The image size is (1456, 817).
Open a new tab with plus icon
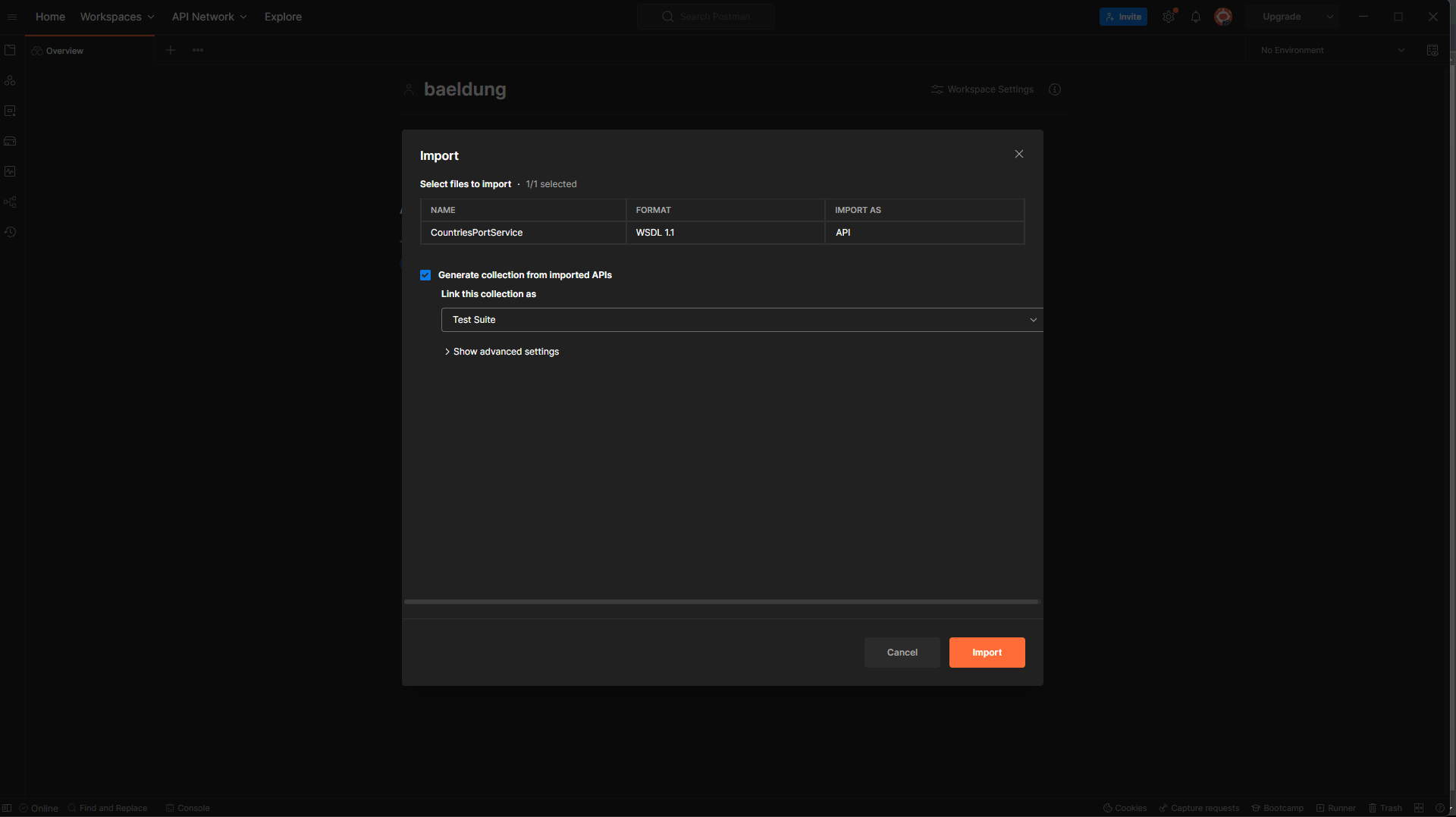[x=171, y=50]
